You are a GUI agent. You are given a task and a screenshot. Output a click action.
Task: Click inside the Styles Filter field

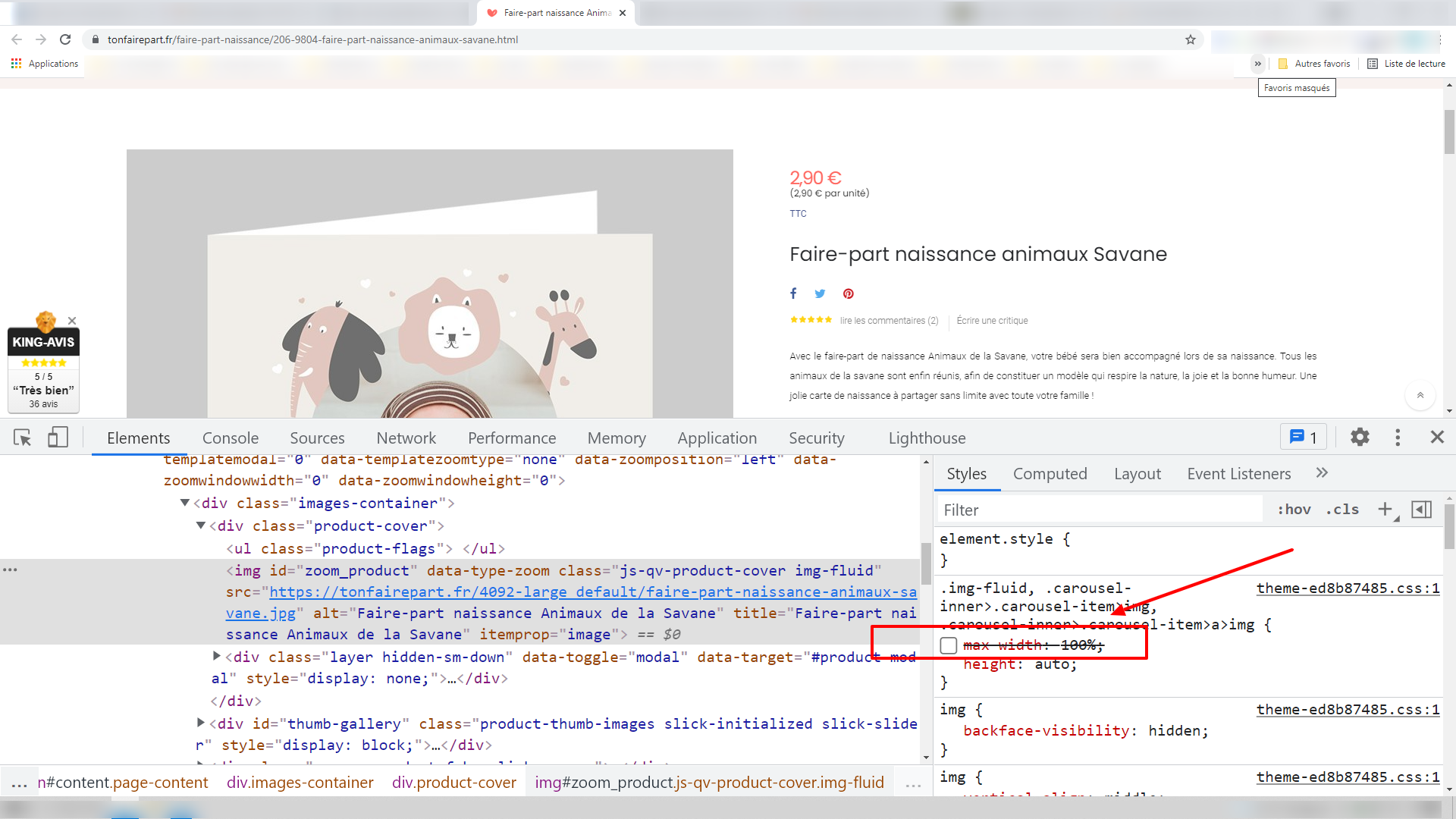click(x=1100, y=510)
